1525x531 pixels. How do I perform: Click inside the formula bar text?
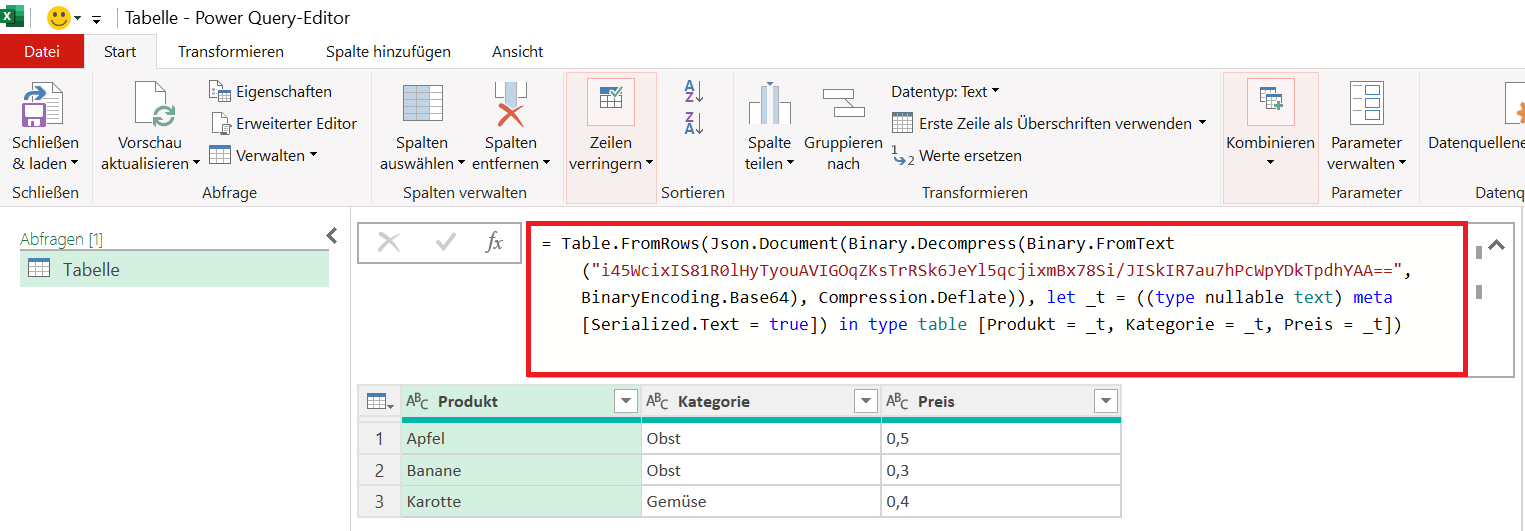[x=995, y=299]
